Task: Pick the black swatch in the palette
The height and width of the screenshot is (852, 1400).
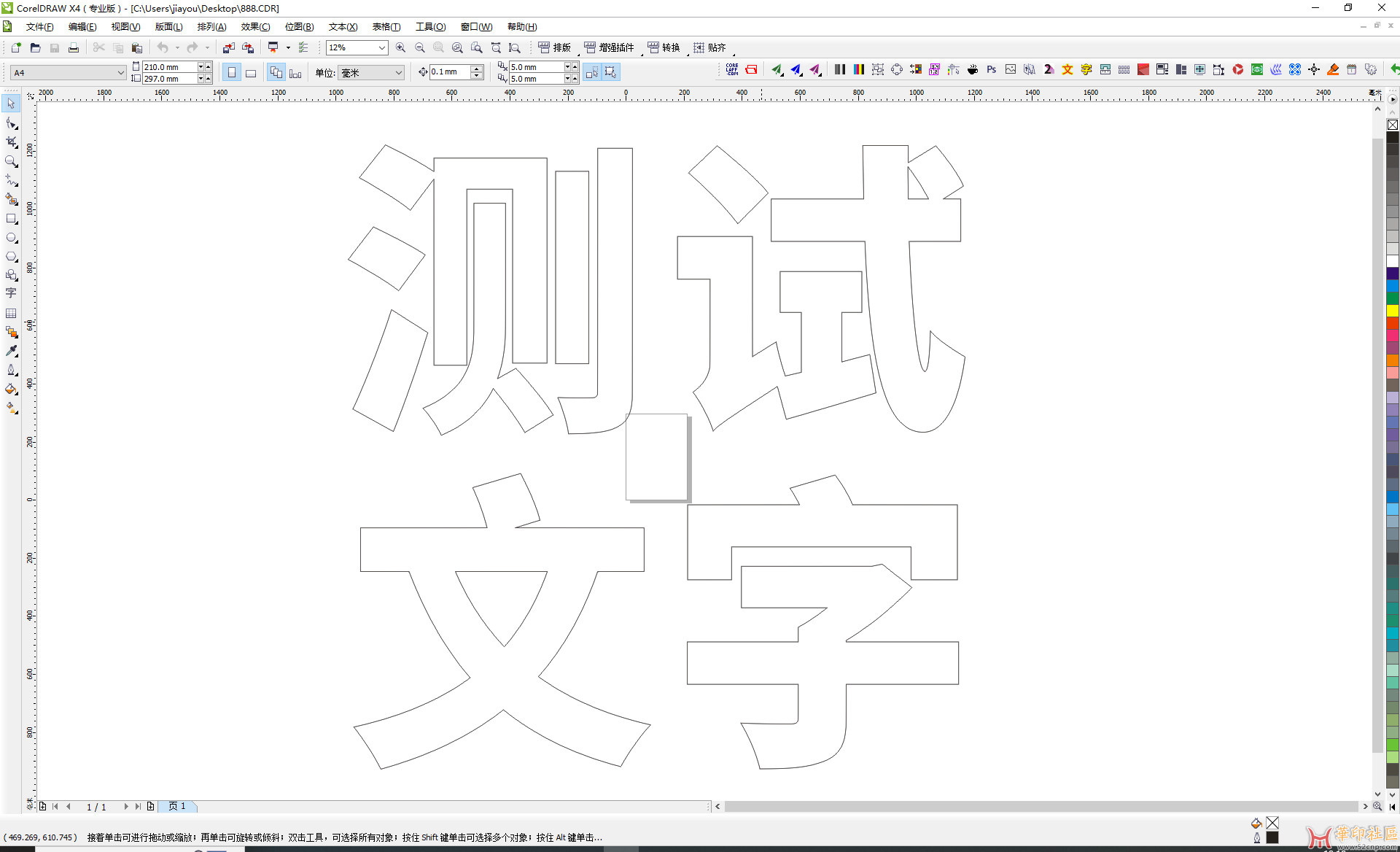Action: tap(1393, 136)
